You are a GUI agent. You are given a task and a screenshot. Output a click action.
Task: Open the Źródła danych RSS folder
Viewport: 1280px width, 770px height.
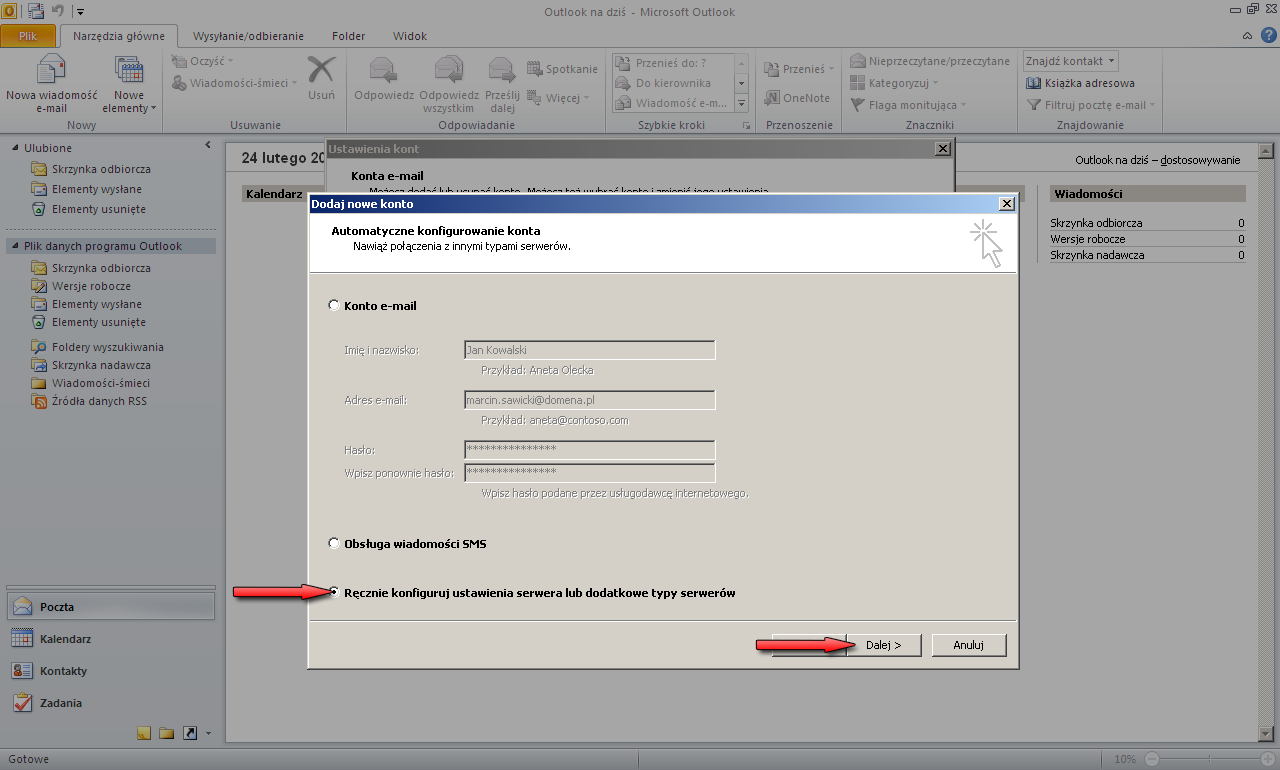(x=99, y=401)
